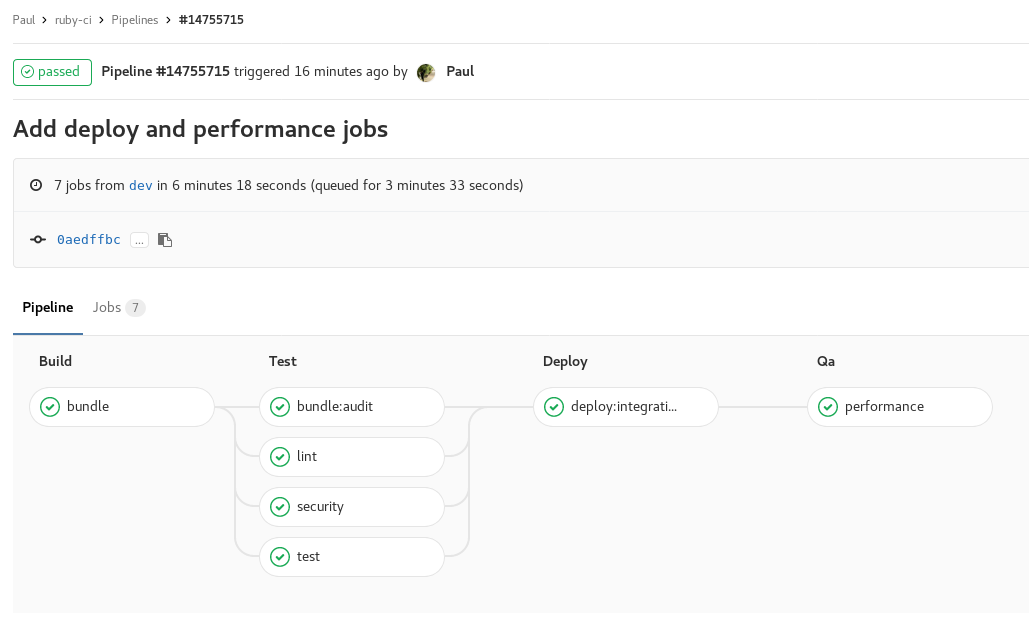Select the Pipeline tab
1029x627 pixels.
click(x=48, y=307)
